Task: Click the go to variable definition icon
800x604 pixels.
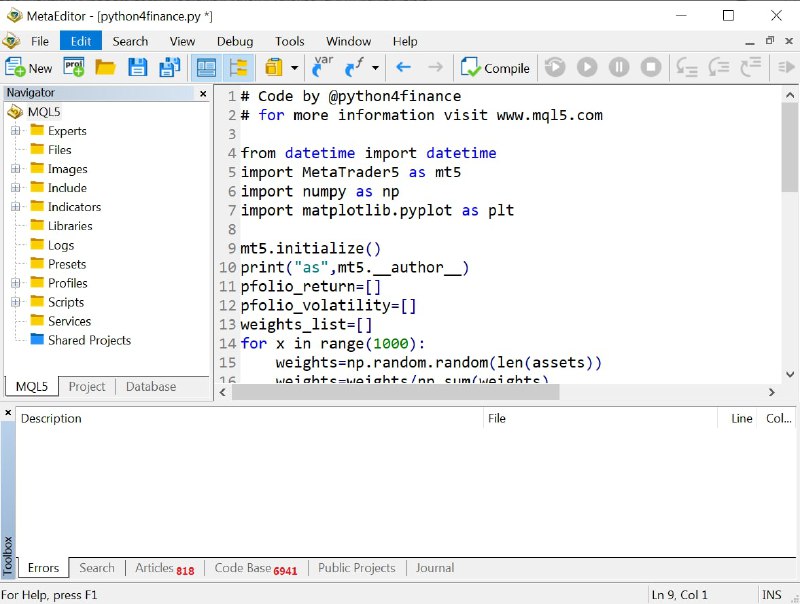Action: tap(322, 67)
